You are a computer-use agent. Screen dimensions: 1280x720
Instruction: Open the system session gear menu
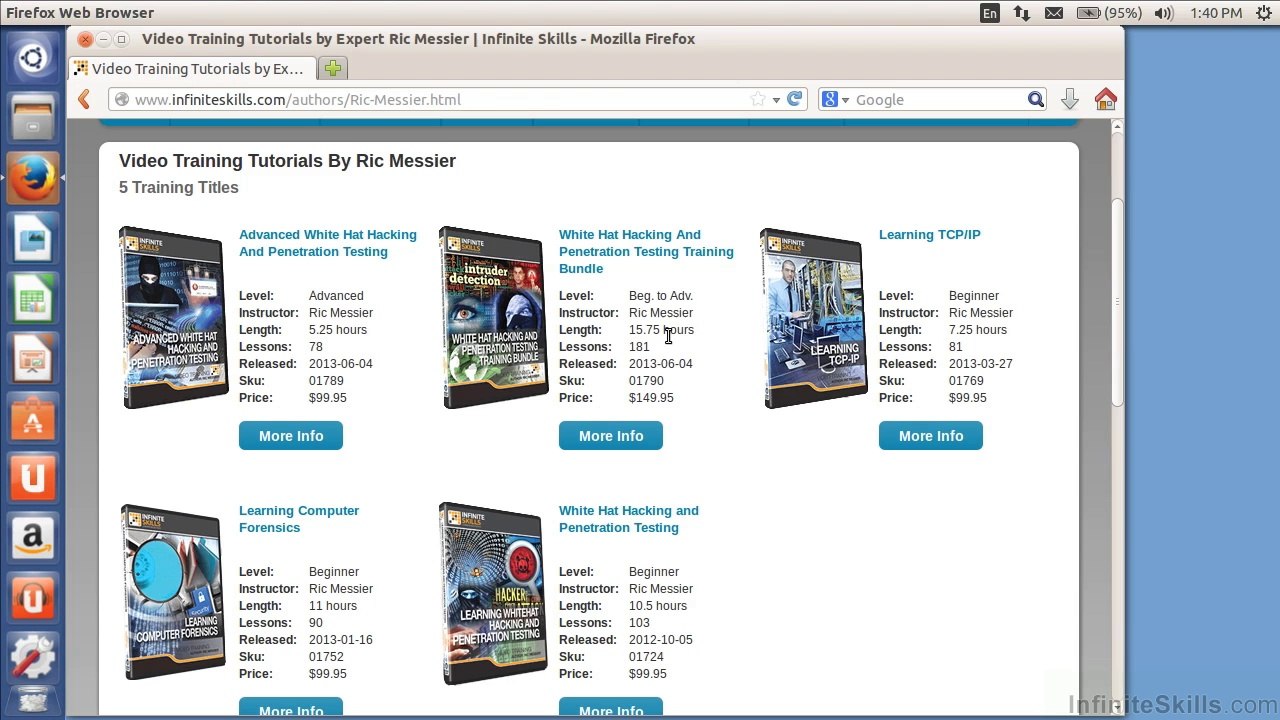coord(1263,13)
